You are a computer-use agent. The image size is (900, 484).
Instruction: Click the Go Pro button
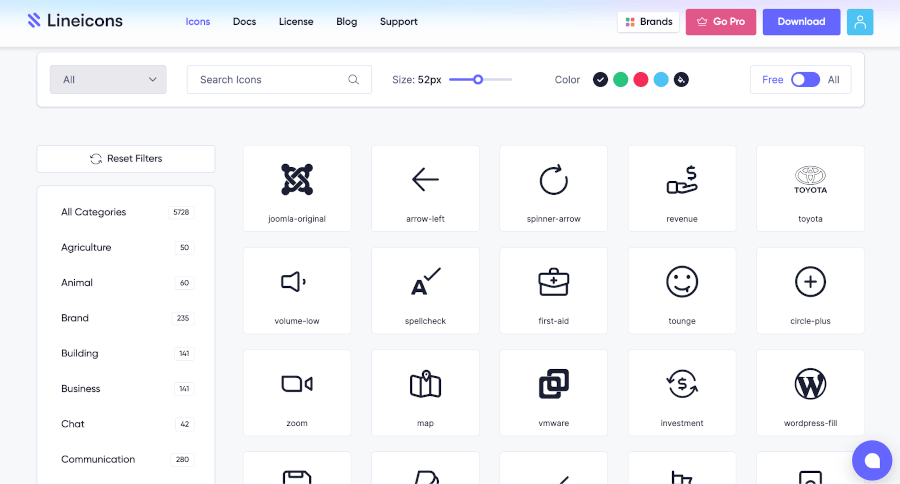coord(721,22)
